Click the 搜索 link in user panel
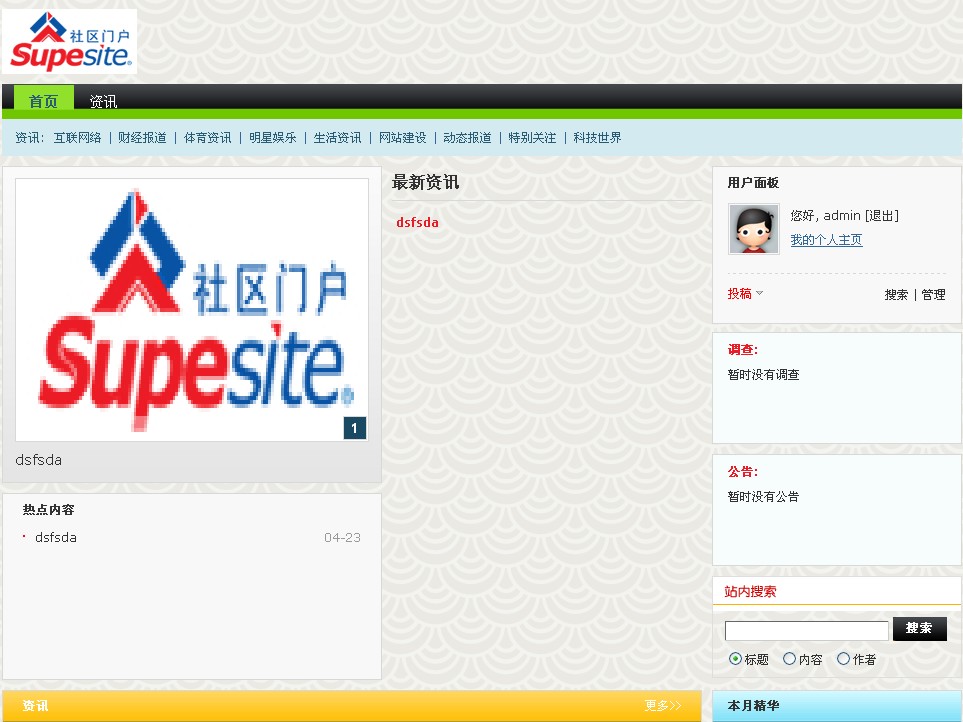This screenshot has height=722, width=963. 896,295
